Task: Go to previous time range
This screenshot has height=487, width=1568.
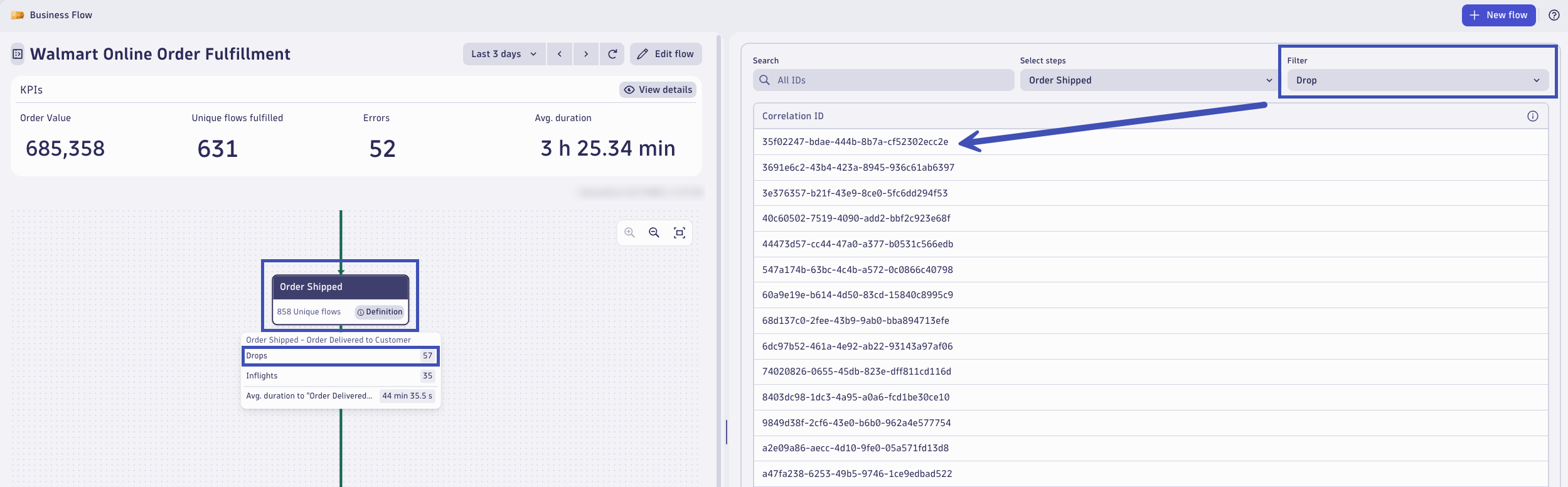Action: tap(559, 54)
